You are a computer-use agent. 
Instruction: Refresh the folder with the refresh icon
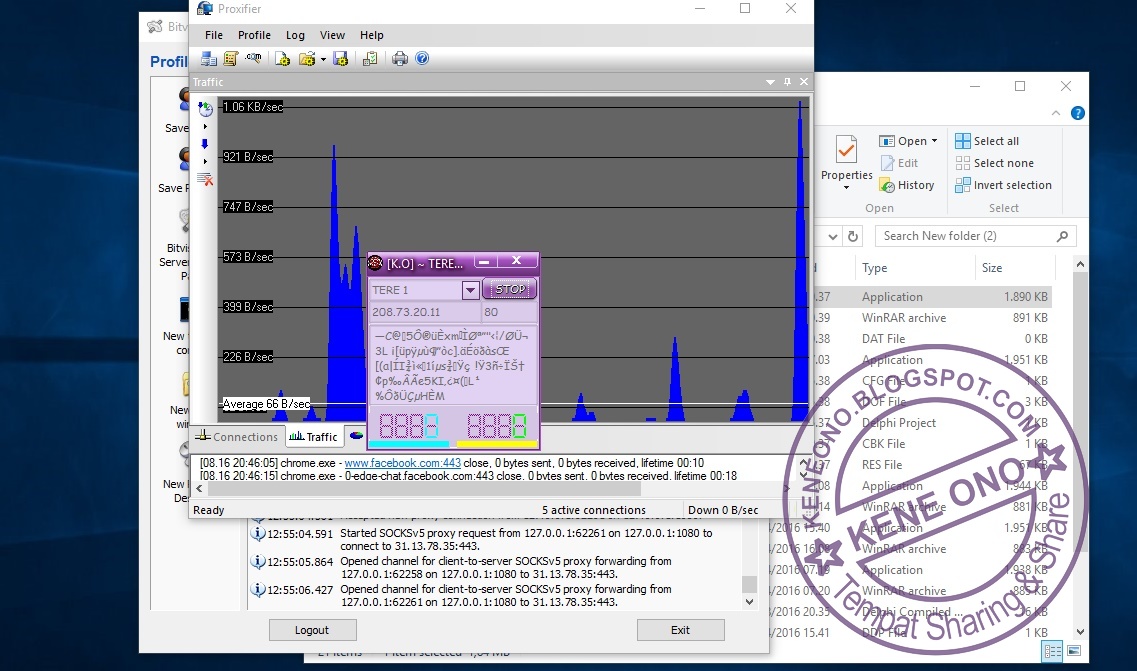pyautogui.click(x=852, y=236)
